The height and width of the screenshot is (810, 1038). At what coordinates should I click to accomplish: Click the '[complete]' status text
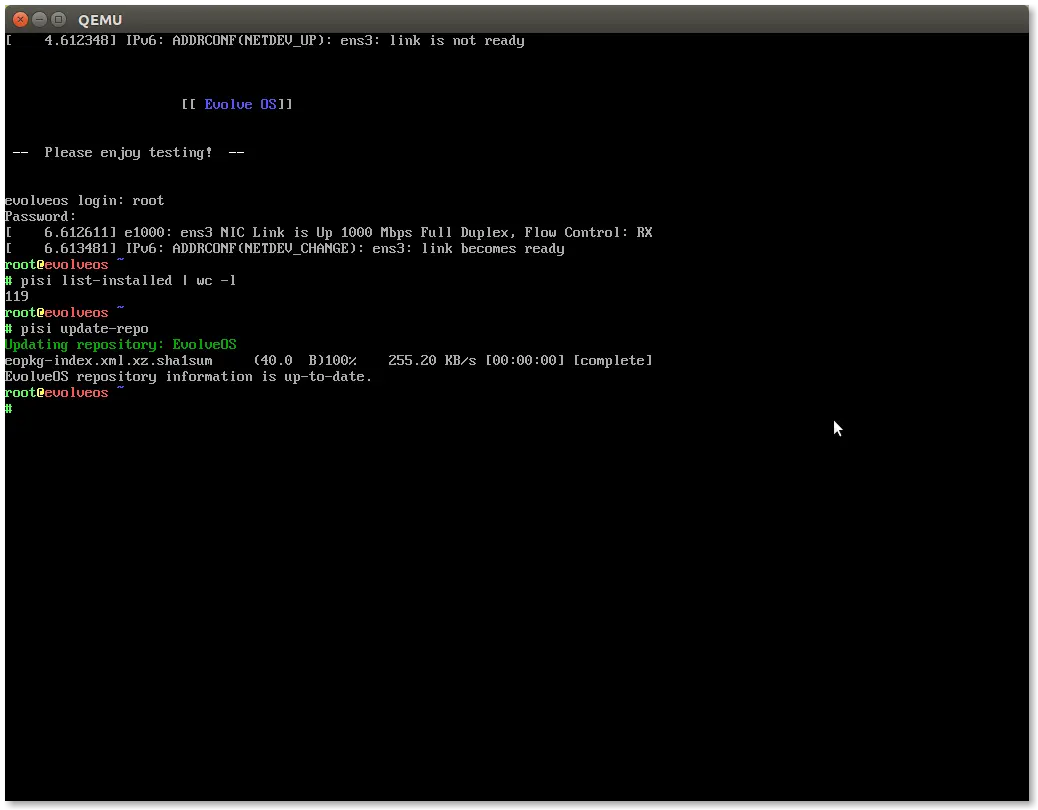(613, 361)
